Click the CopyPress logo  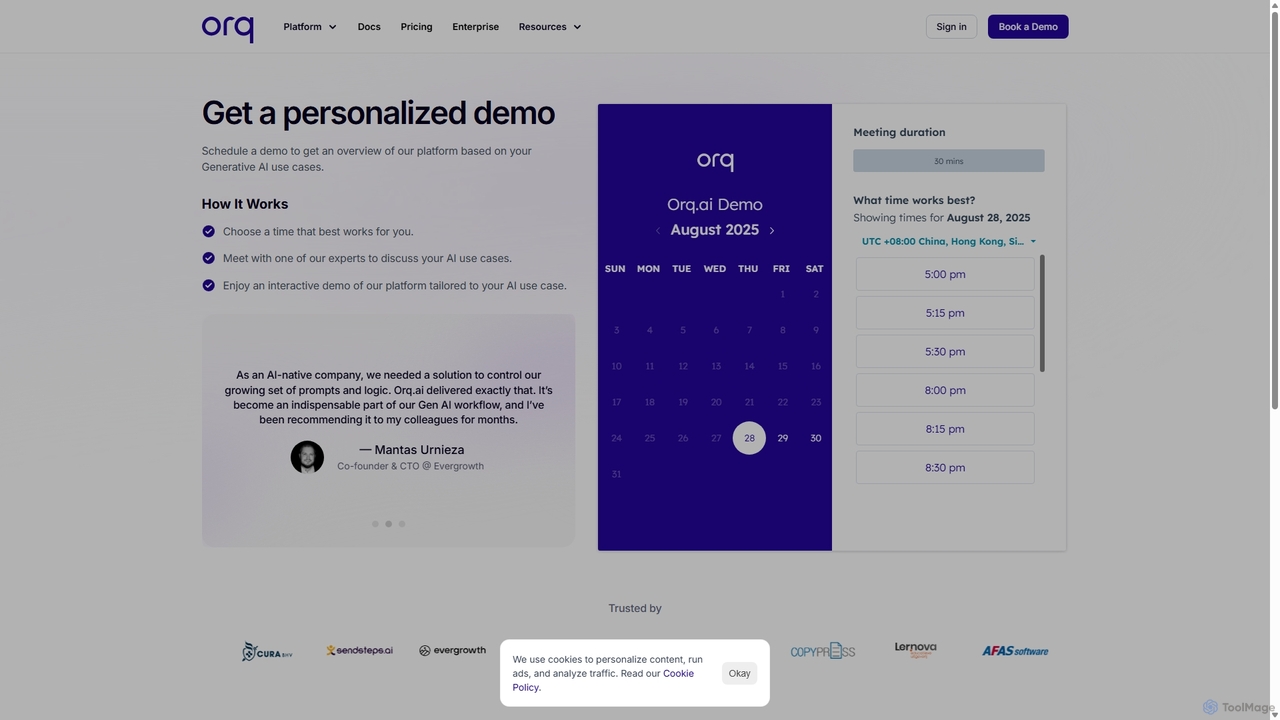pos(822,651)
